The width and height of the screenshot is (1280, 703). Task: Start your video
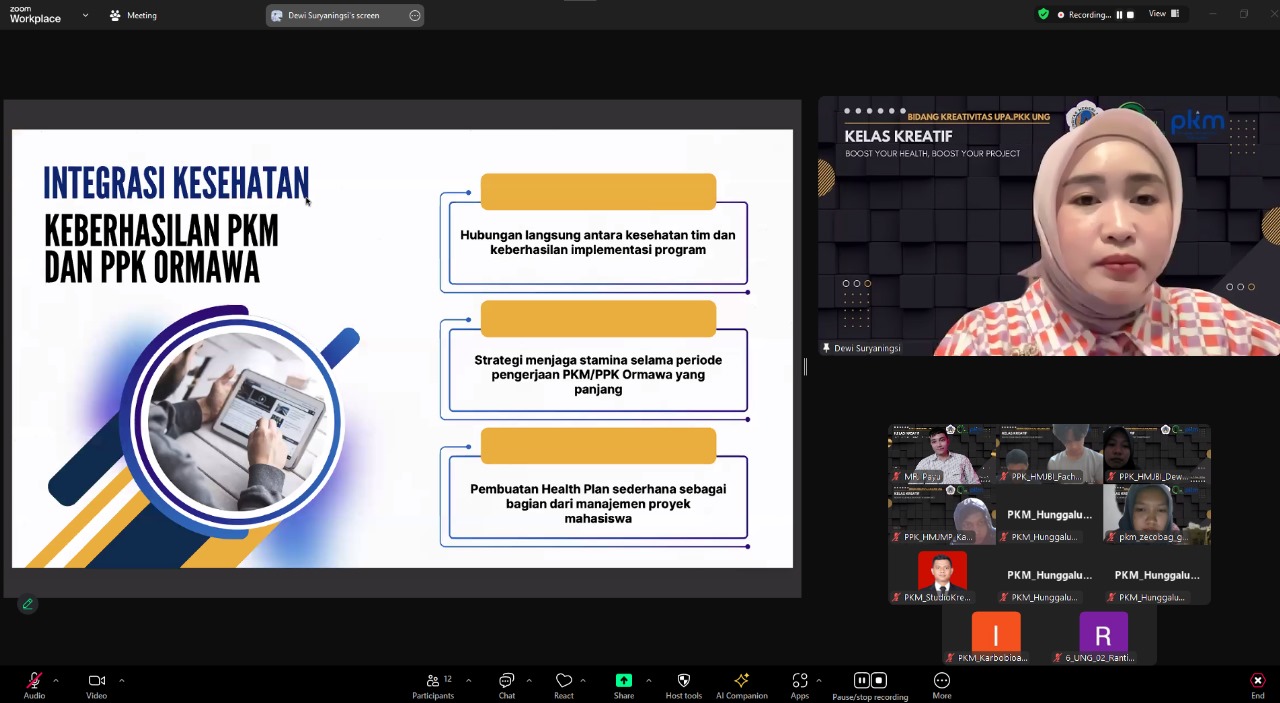pyautogui.click(x=96, y=680)
